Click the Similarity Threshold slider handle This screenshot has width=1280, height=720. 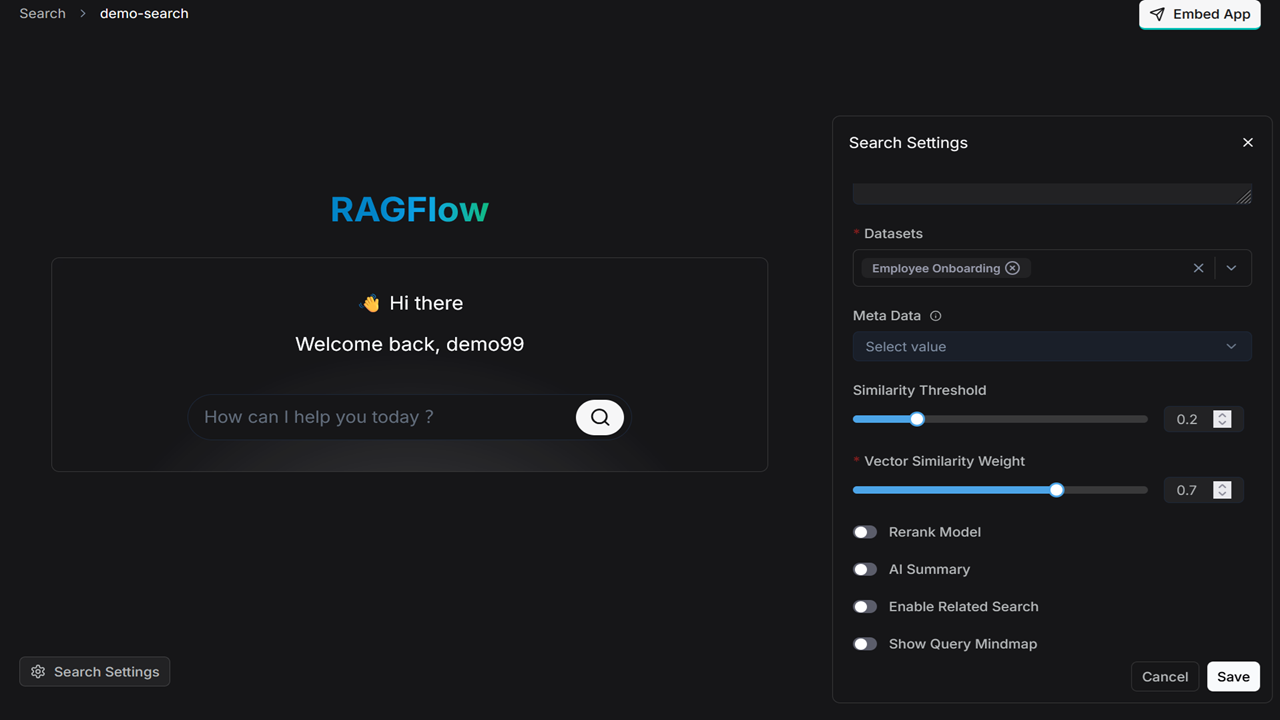coord(917,419)
